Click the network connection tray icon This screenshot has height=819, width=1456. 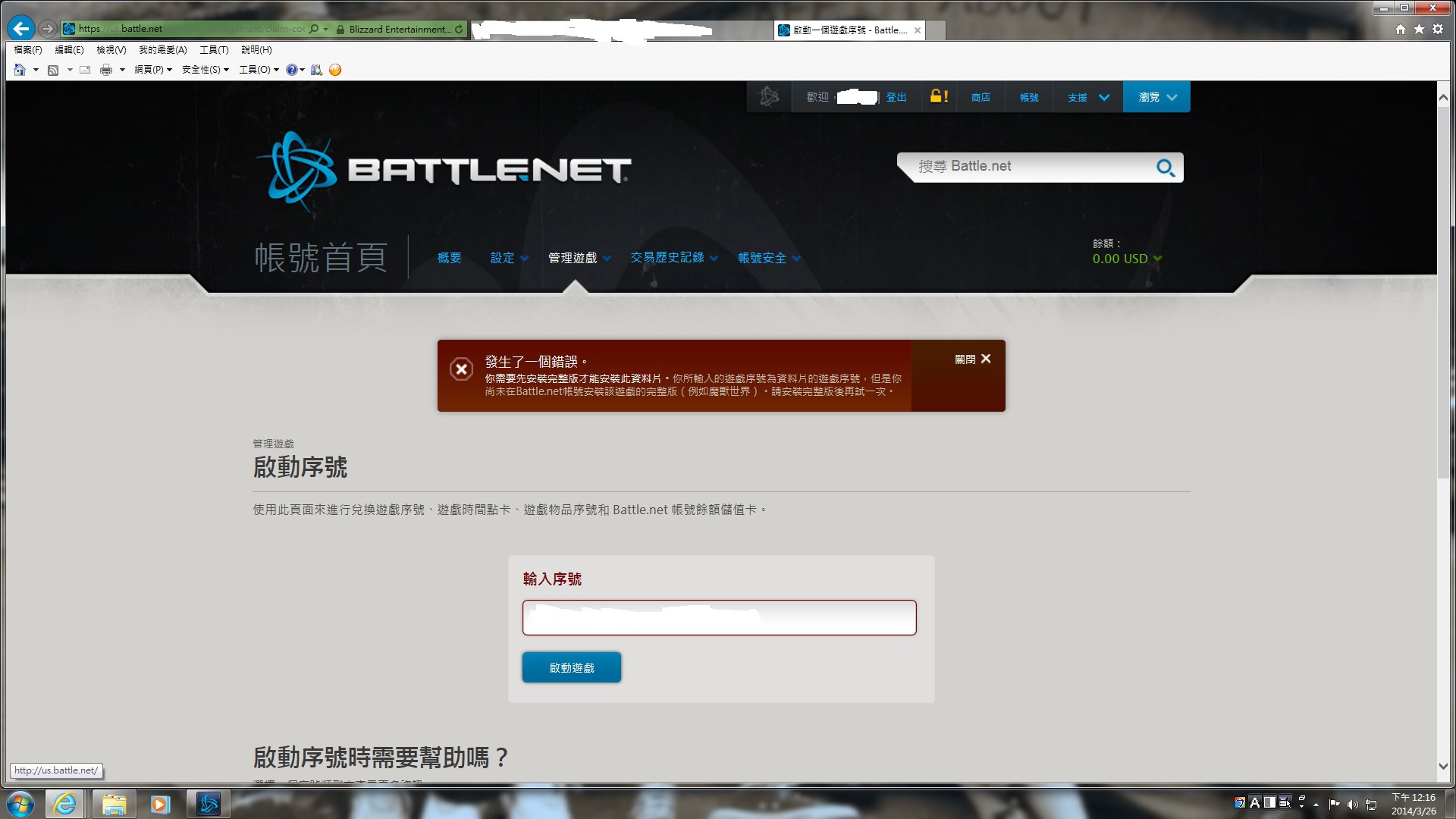pos(1371,805)
